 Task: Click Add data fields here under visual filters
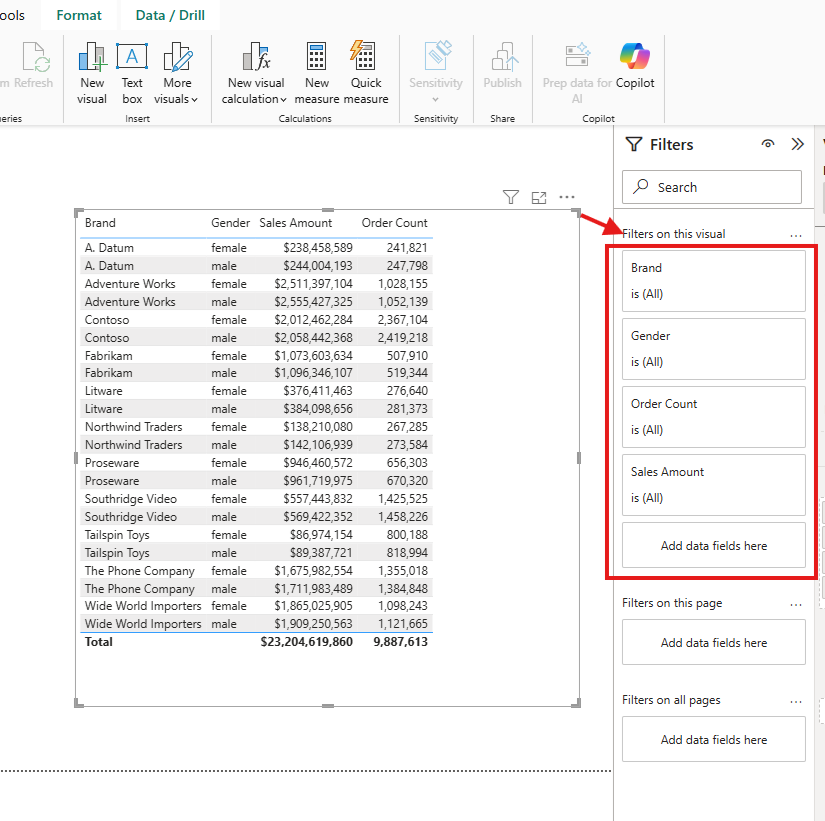714,545
